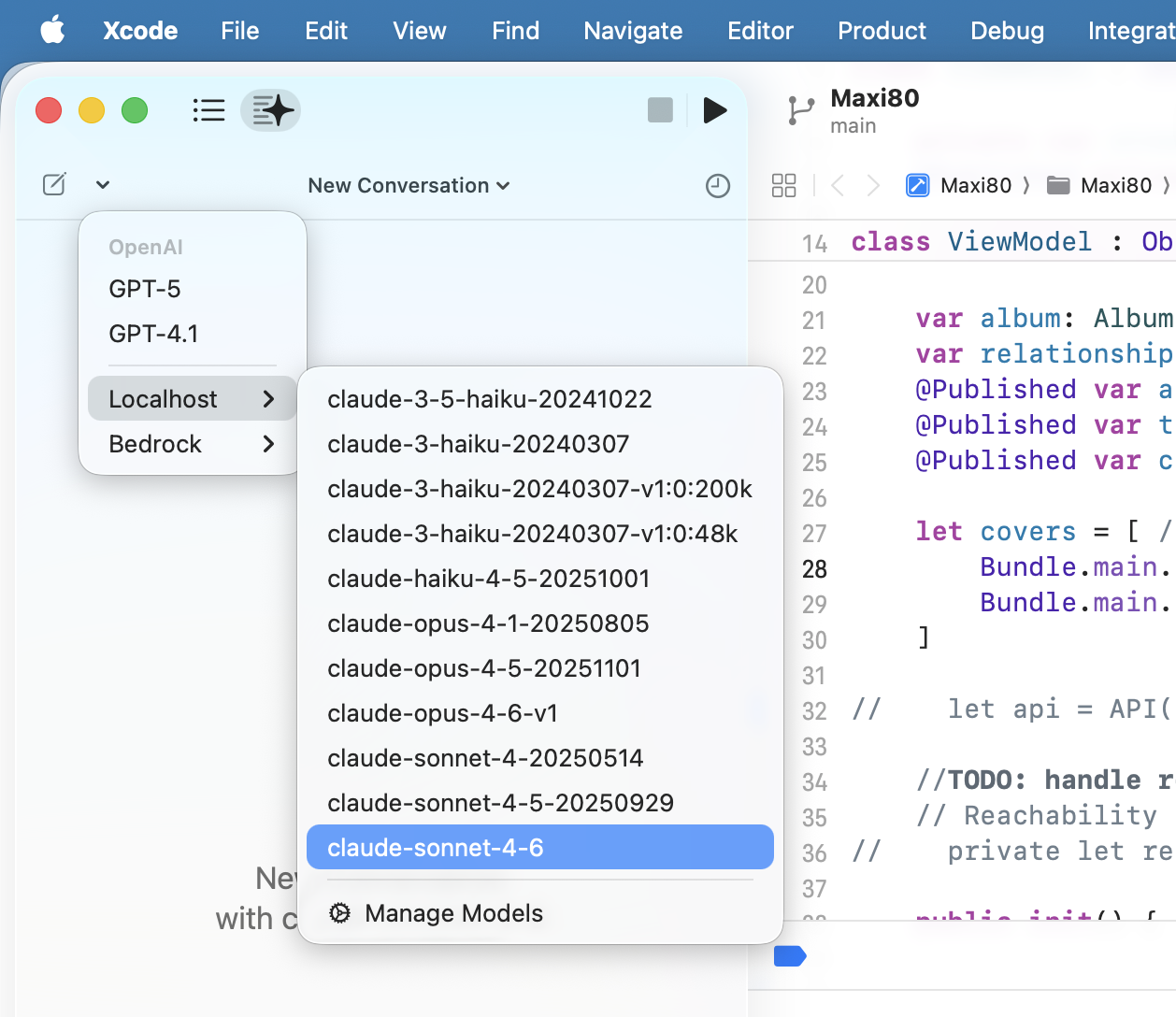
Task: Run the Maxi80 scheme with the play button
Action: click(x=715, y=110)
